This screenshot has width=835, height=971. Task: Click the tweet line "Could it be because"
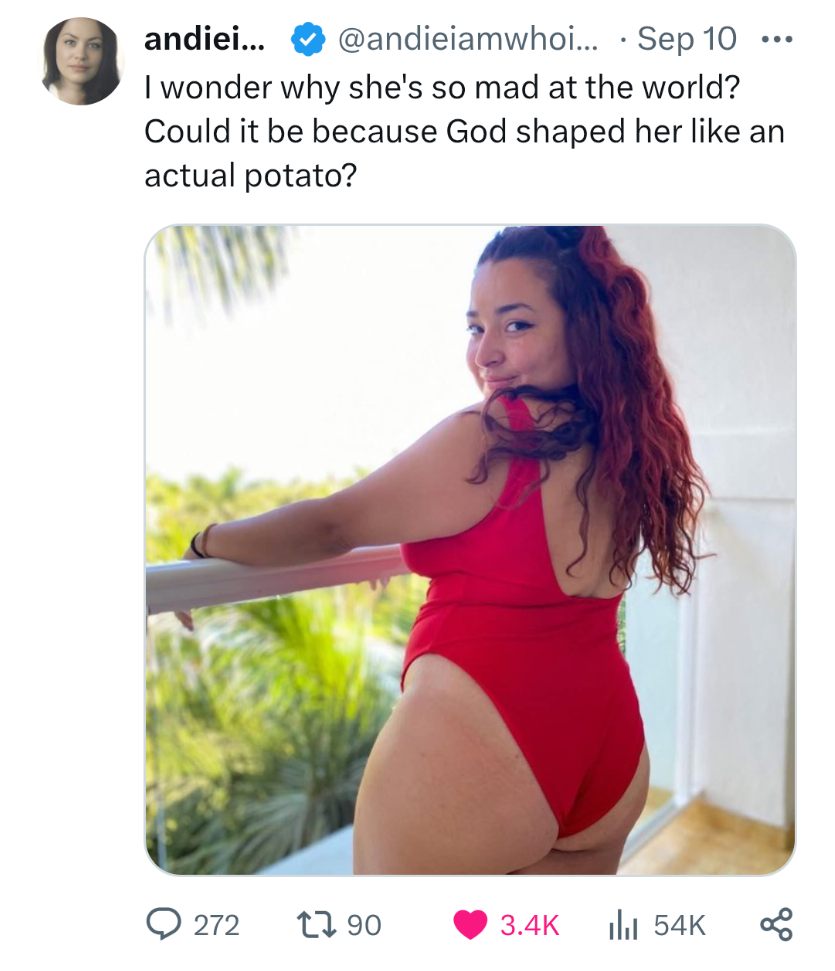464,131
